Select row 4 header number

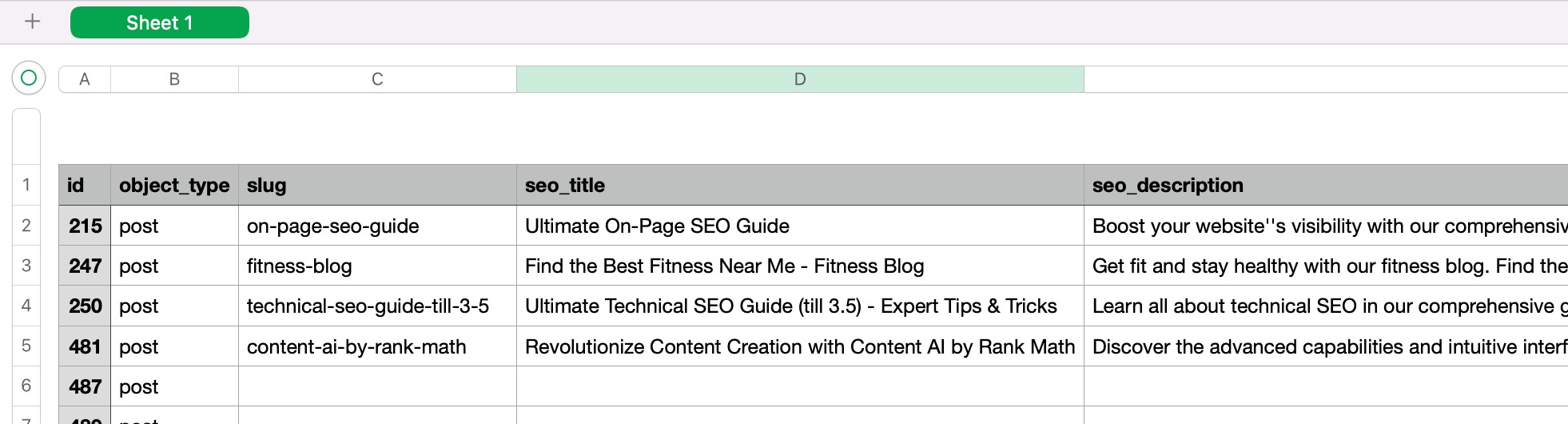click(26, 306)
